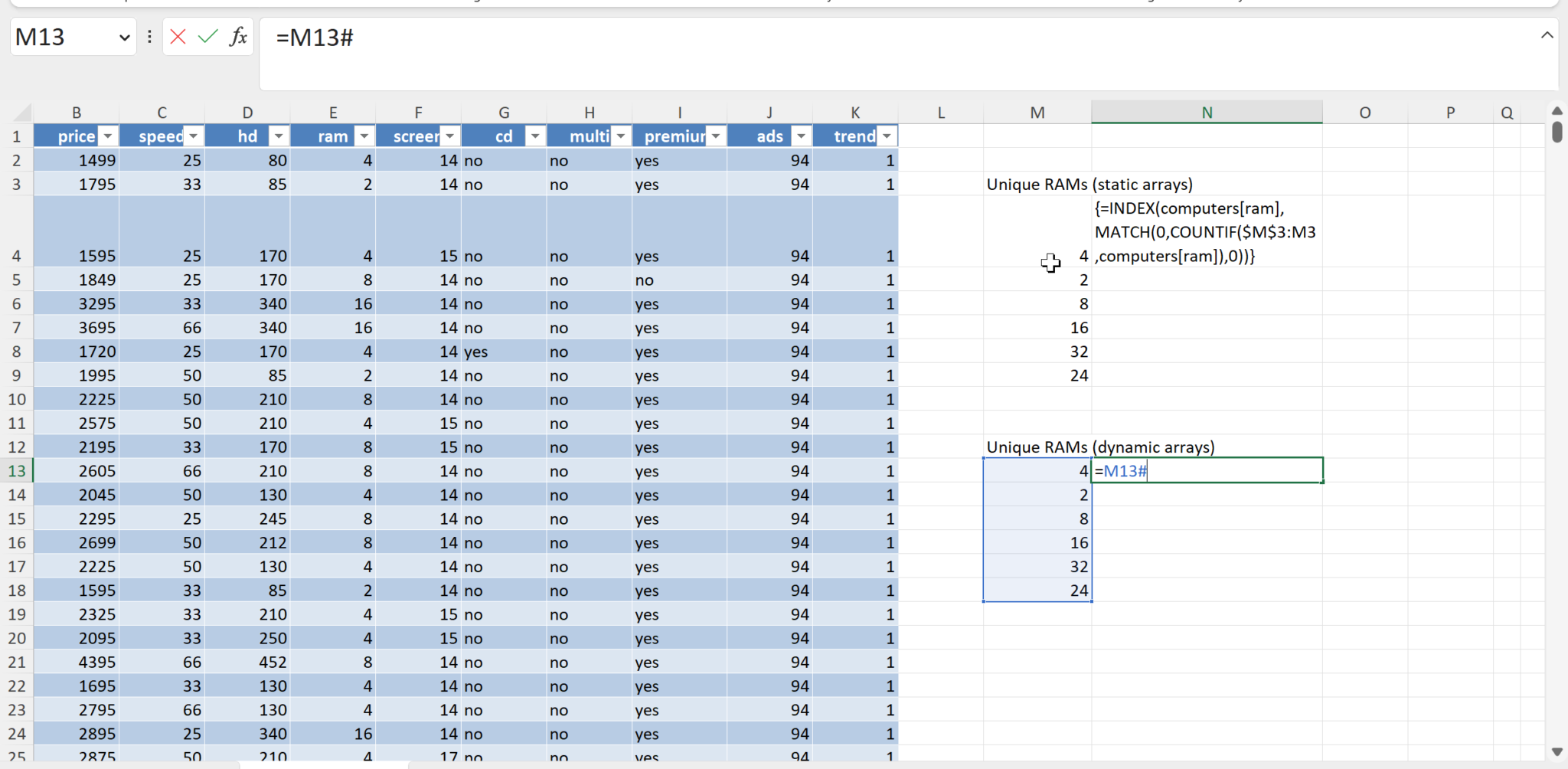Open the price column filter dropdown

click(x=108, y=136)
